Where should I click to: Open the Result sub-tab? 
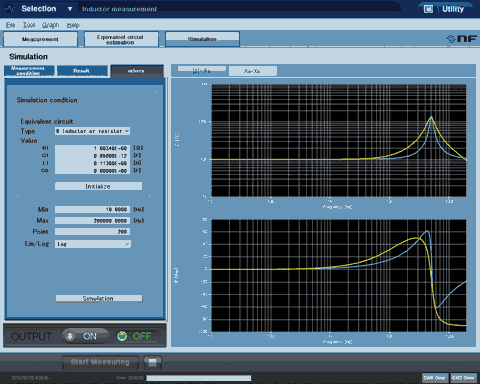click(82, 71)
